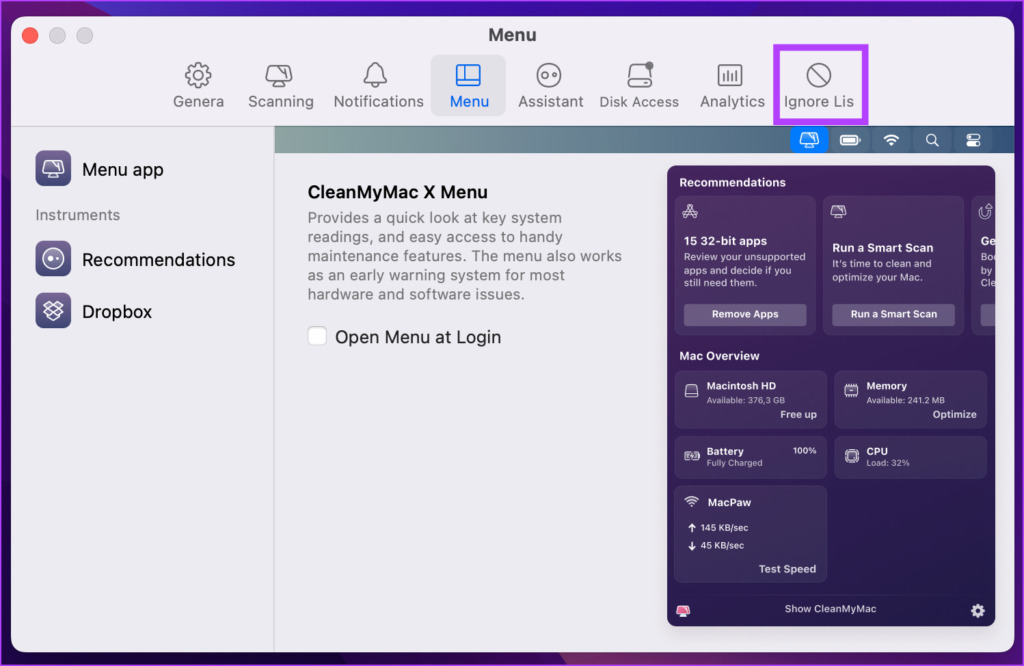
Task: Click Show CleanMyMac
Action: pyautogui.click(x=830, y=609)
